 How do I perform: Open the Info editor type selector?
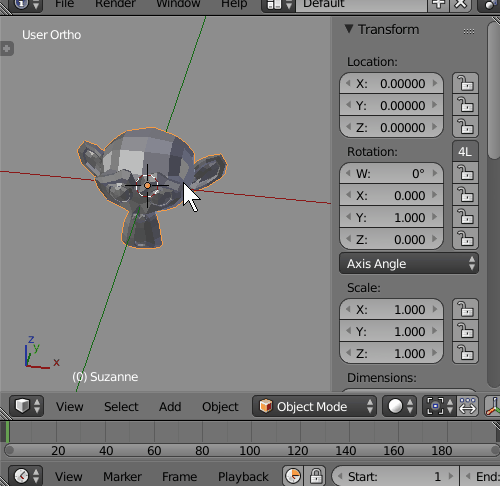point(27,5)
